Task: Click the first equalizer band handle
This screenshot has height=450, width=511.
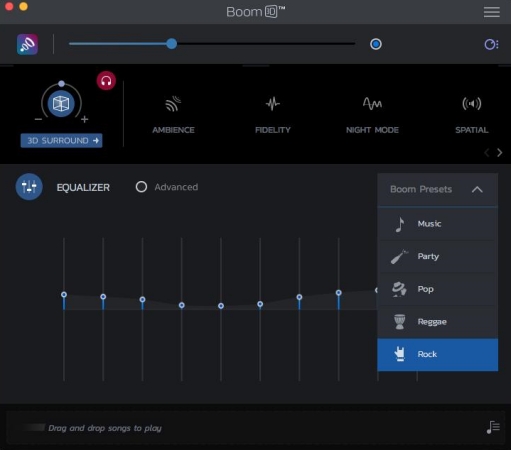Action: (x=64, y=295)
